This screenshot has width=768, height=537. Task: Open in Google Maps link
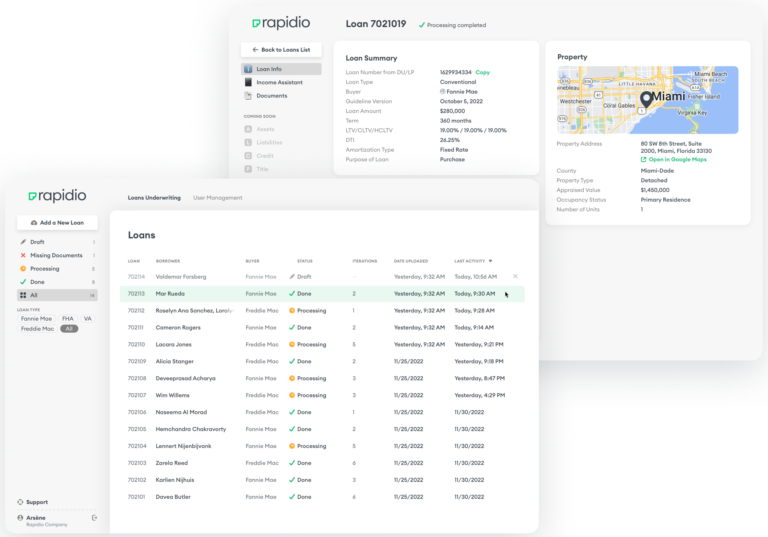tap(673, 160)
